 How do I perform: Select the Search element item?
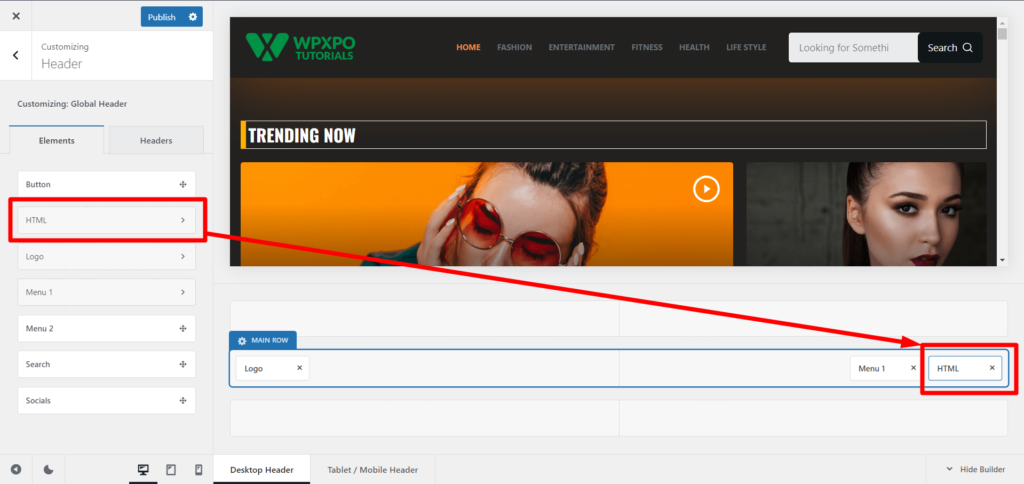tap(106, 364)
